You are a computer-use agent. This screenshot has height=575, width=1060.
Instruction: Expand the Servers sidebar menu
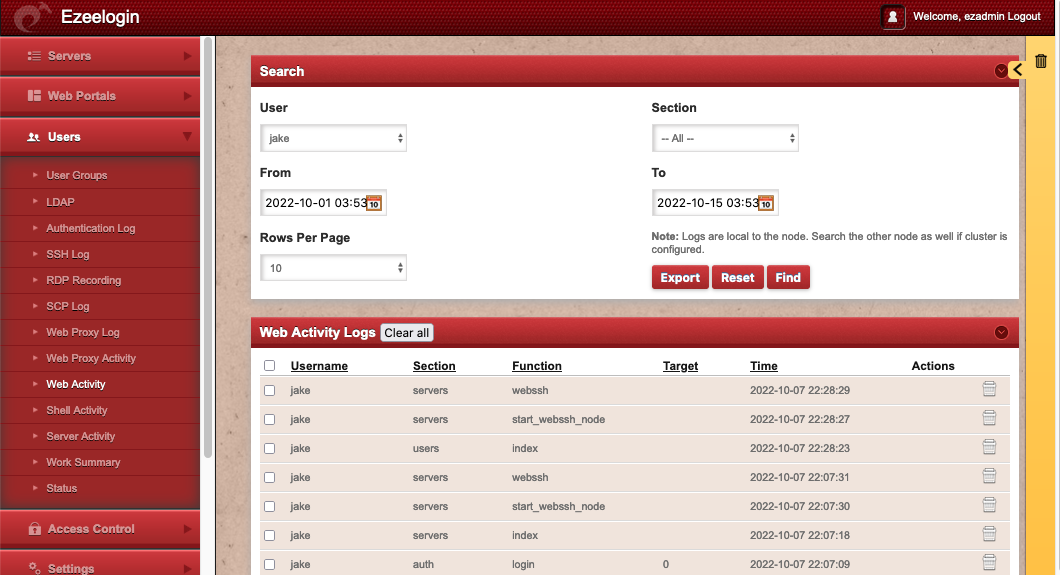(x=100, y=56)
